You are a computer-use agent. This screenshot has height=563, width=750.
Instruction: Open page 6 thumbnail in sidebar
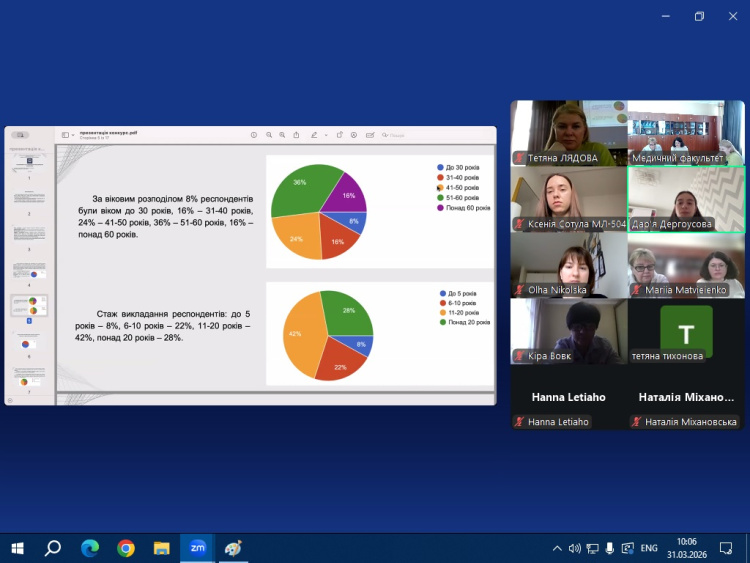(26, 343)
